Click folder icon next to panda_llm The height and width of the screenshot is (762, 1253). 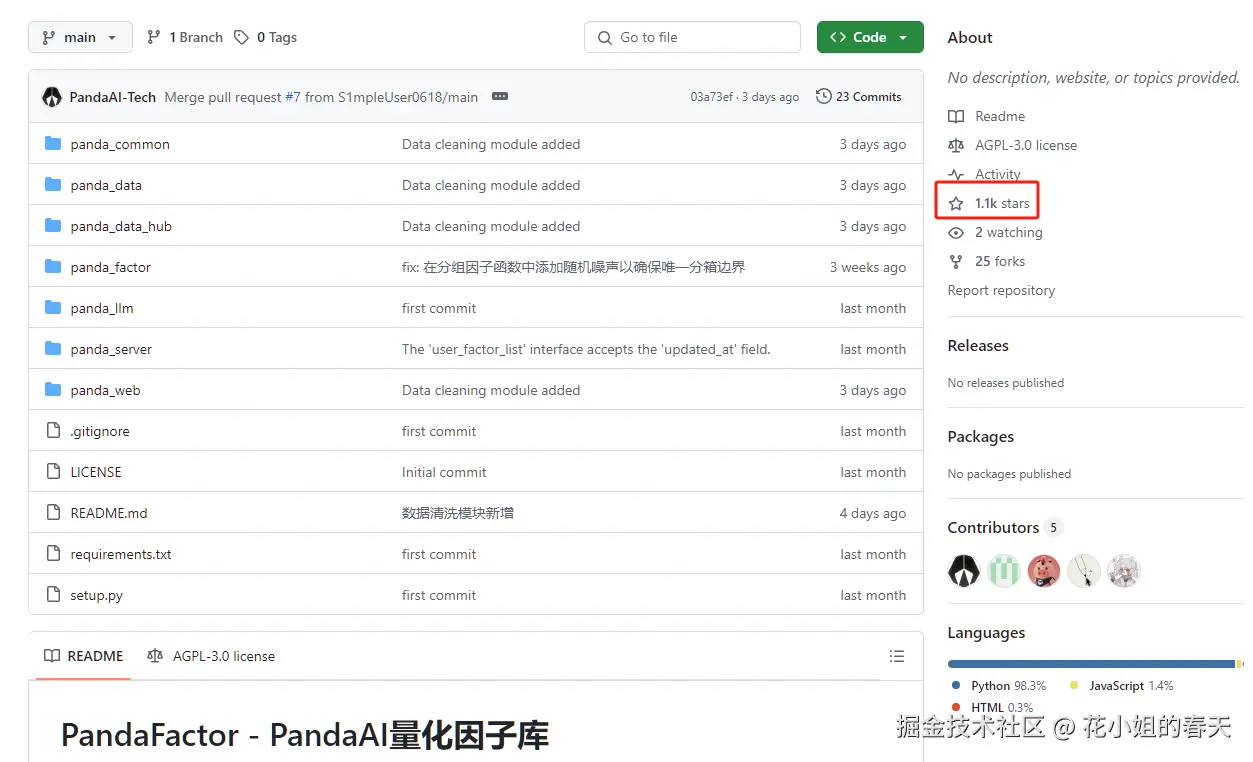[53, 308]
